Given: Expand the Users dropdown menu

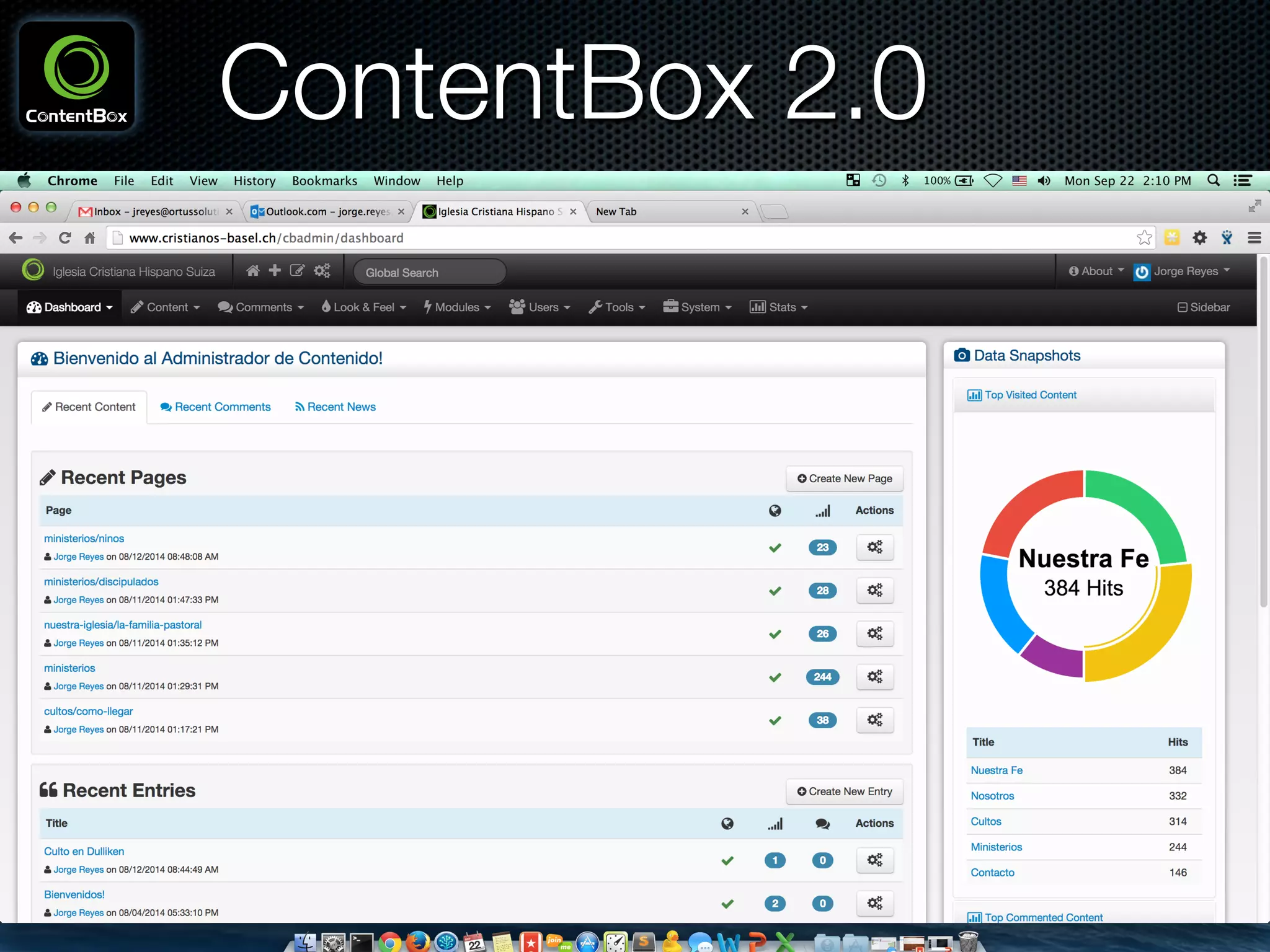Looking at the screenshot, I should click(540, 307).
